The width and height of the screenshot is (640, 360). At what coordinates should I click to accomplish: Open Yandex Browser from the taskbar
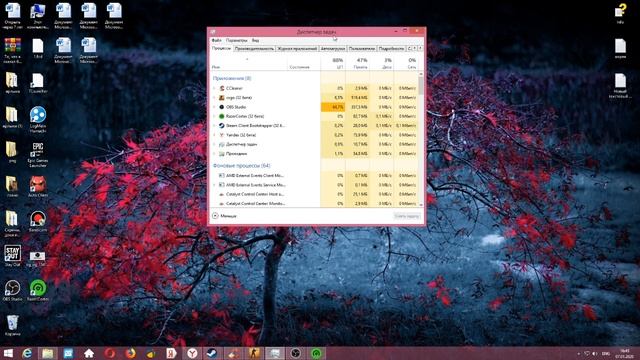click(x=192, y=353)
